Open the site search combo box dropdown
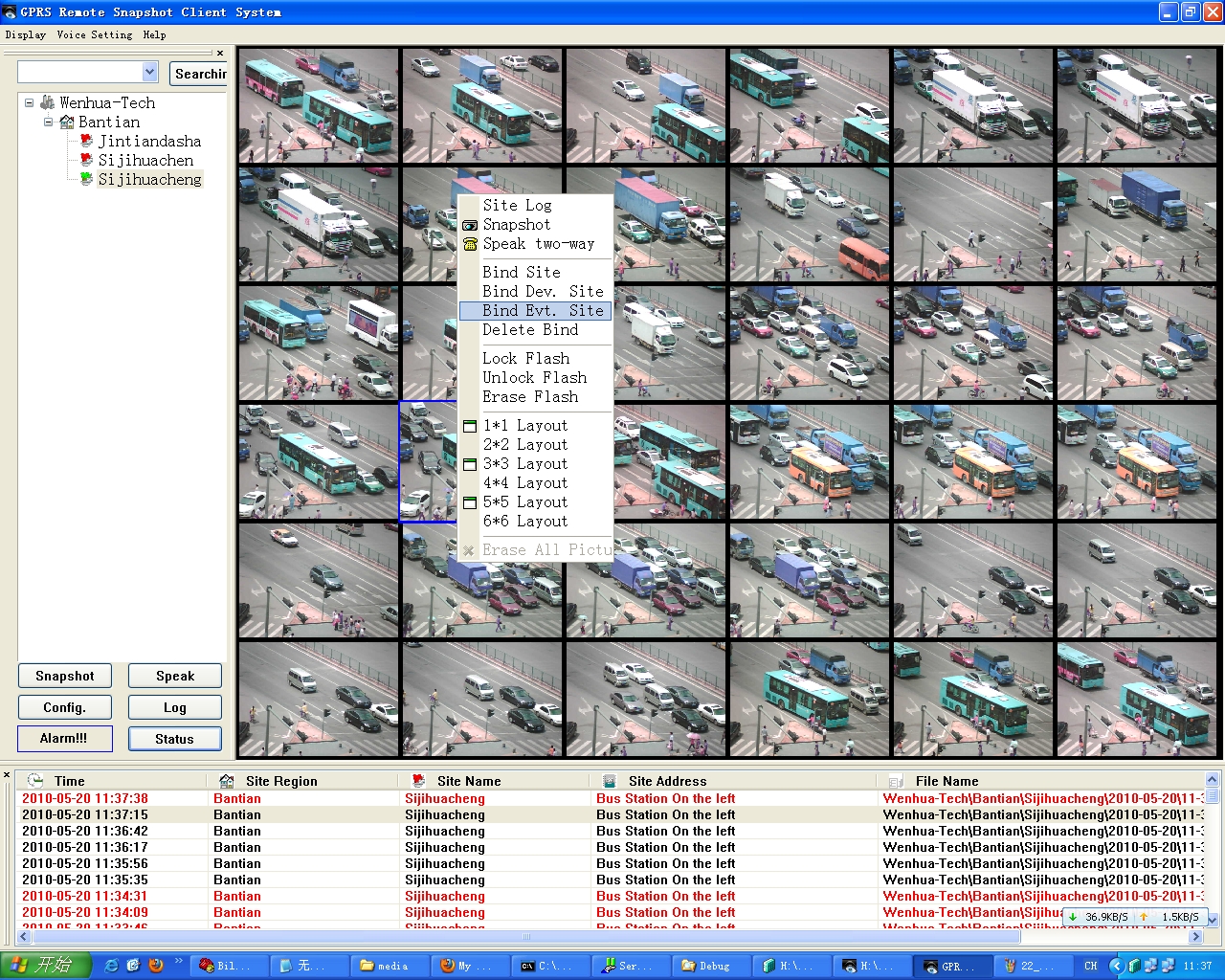This screenshot has width=1225, height=980. [x=150, y=72]
